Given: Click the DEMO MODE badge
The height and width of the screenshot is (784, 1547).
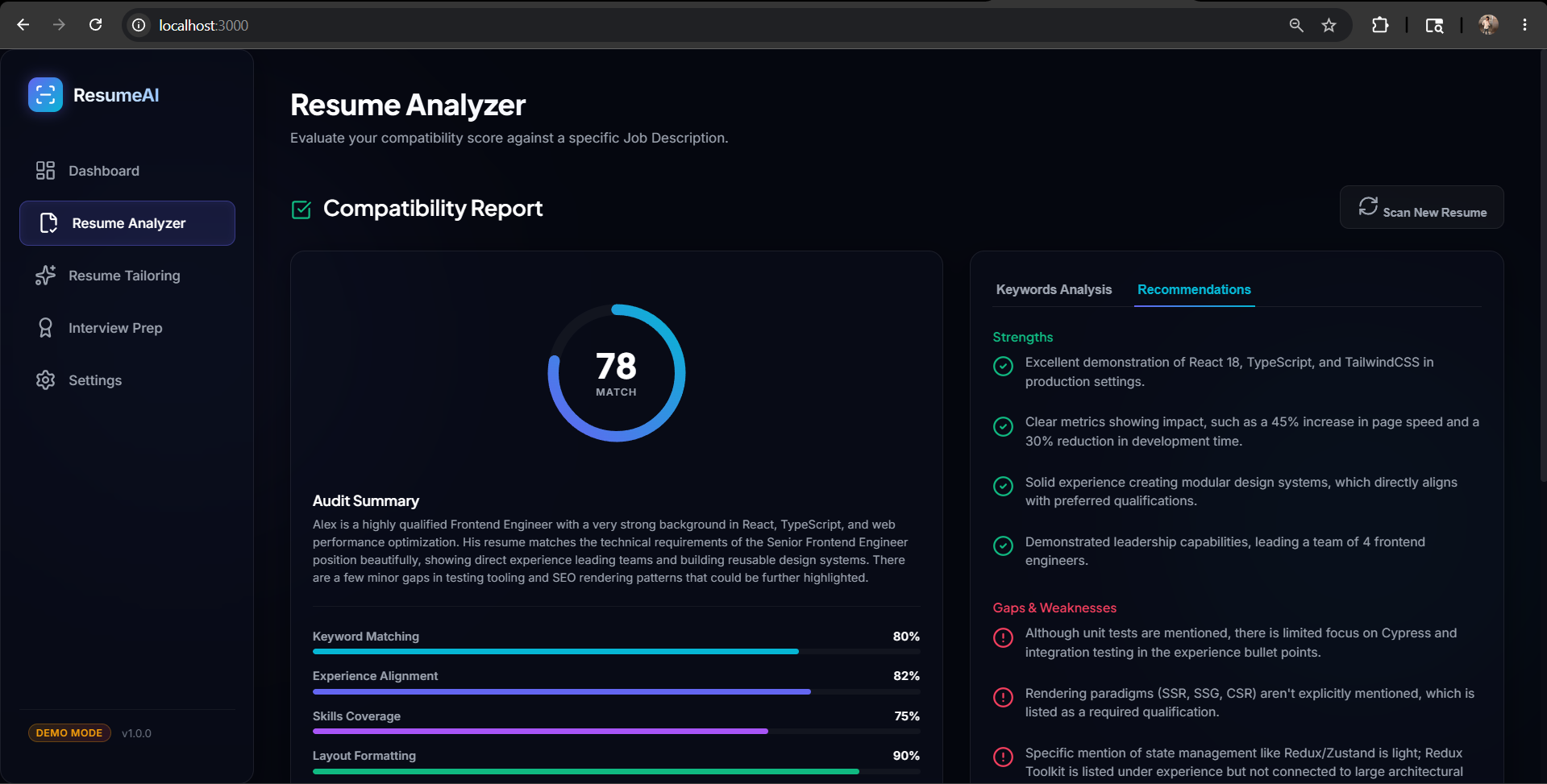Looking at the screenshot, I should point(69,732).
